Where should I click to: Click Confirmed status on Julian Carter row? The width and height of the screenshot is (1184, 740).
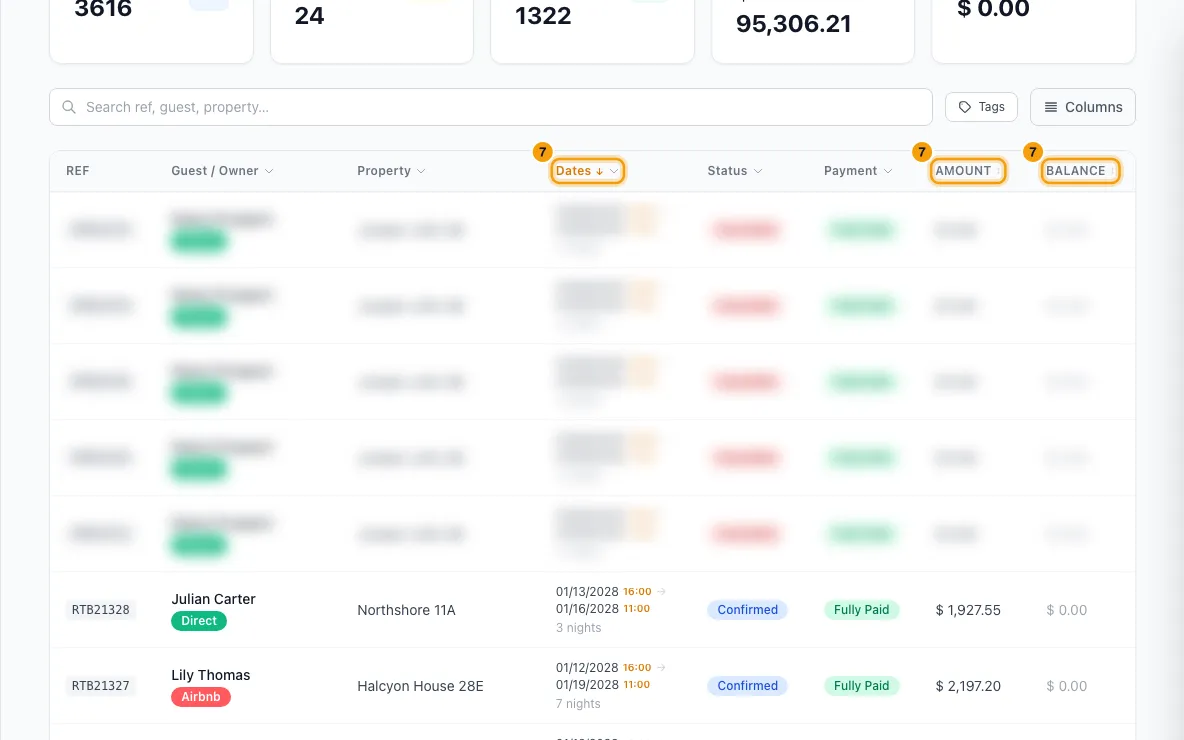coord(747,609)
